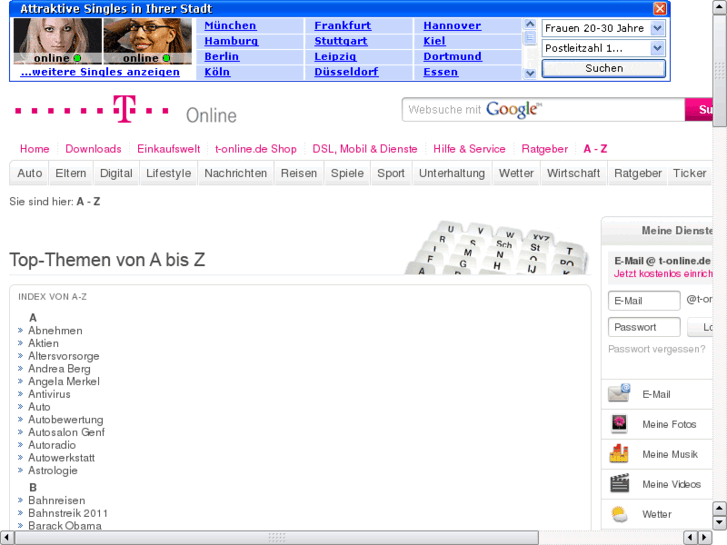Click the Berlin city link

pyautogui.click(x=222, y=56)
